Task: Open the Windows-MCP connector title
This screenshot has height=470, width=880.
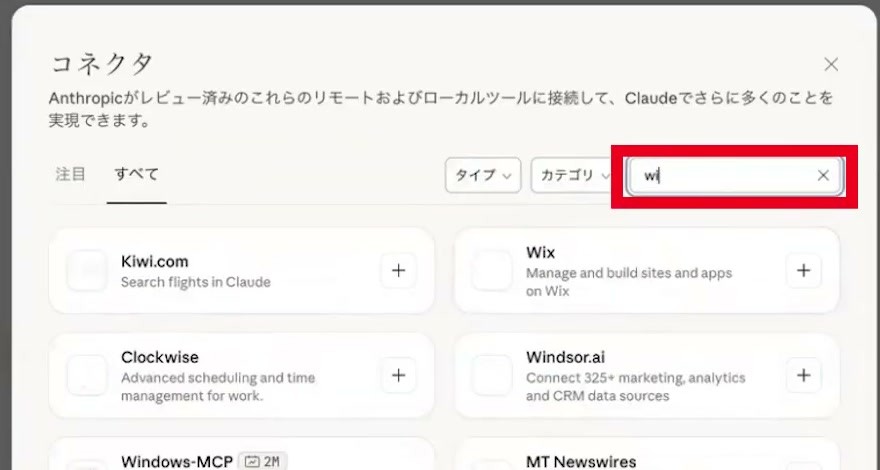Action: coord(177,462)
